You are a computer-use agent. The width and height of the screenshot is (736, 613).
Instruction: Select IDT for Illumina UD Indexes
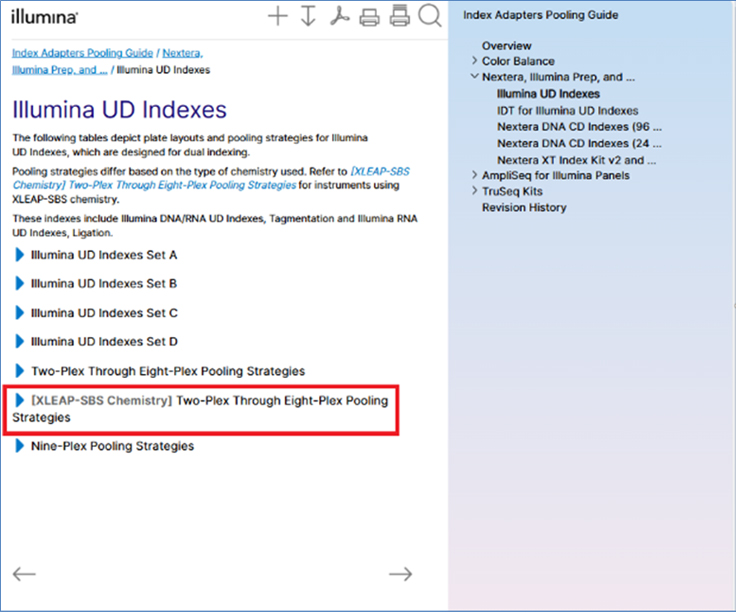point(567,111)
